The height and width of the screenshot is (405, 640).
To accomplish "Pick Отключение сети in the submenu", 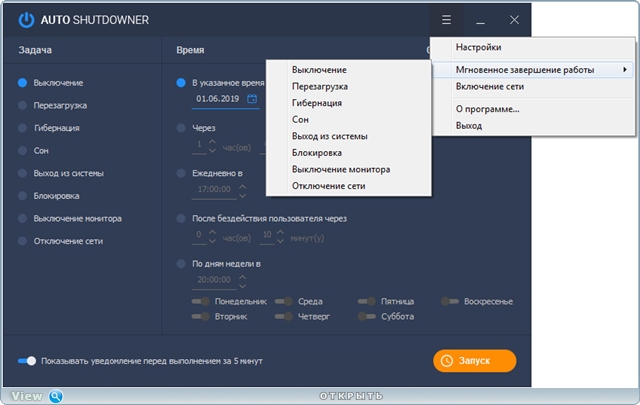I will click(349, 186).
